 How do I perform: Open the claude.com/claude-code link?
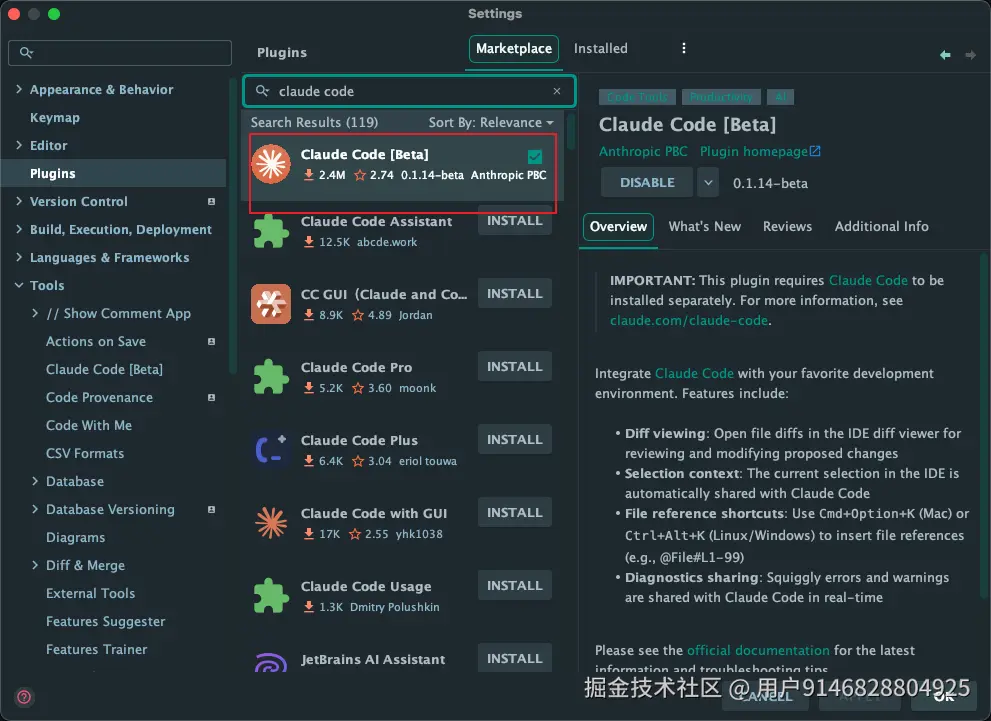click(x=689, y=320)
